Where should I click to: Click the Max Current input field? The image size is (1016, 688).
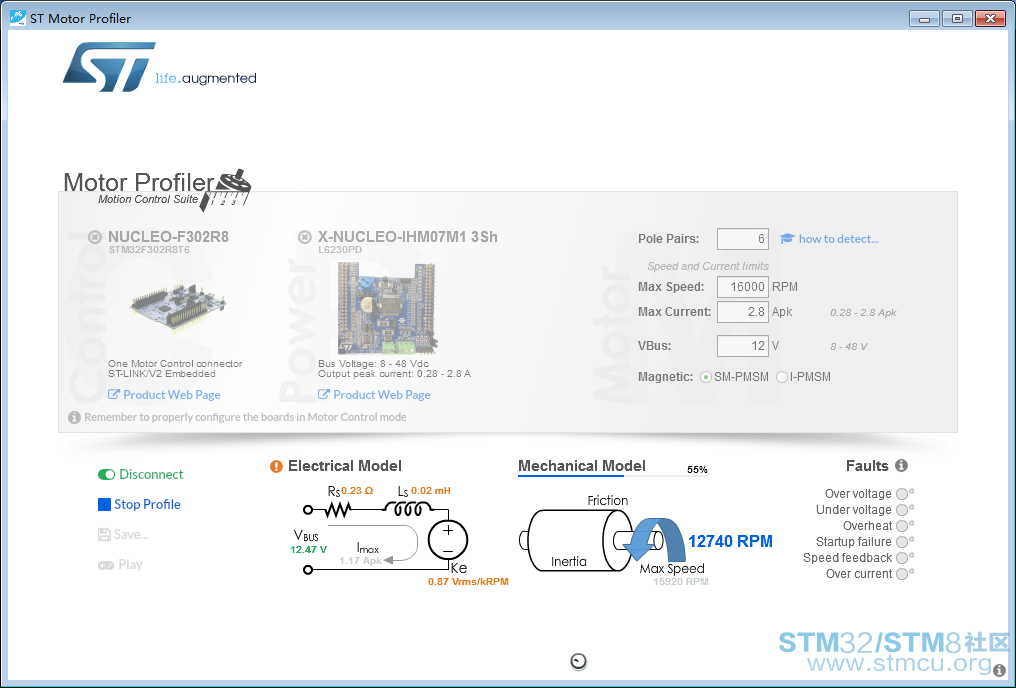(743, 312)
